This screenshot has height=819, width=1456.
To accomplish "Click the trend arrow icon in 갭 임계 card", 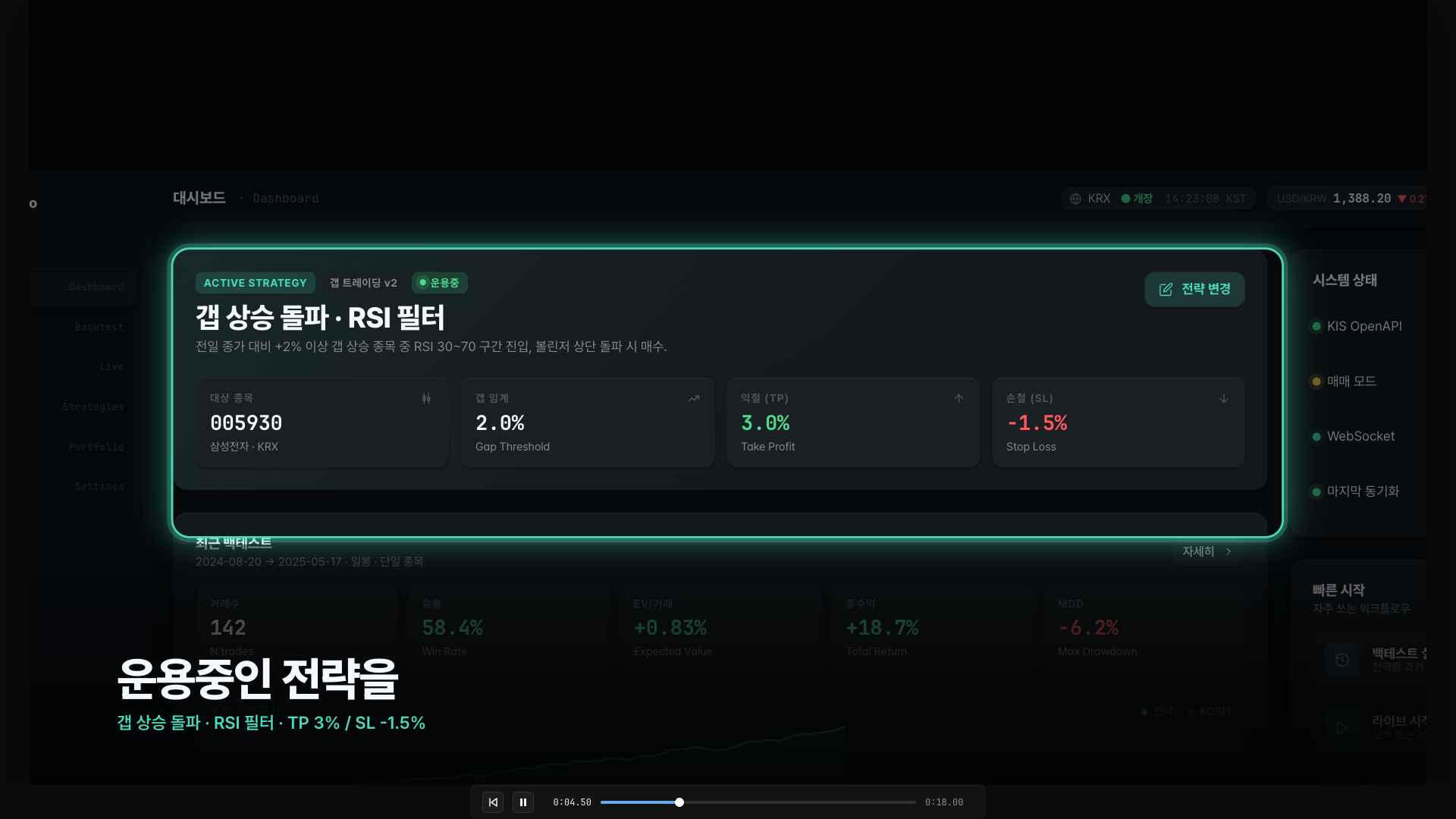I will click(x=693, y=398).
